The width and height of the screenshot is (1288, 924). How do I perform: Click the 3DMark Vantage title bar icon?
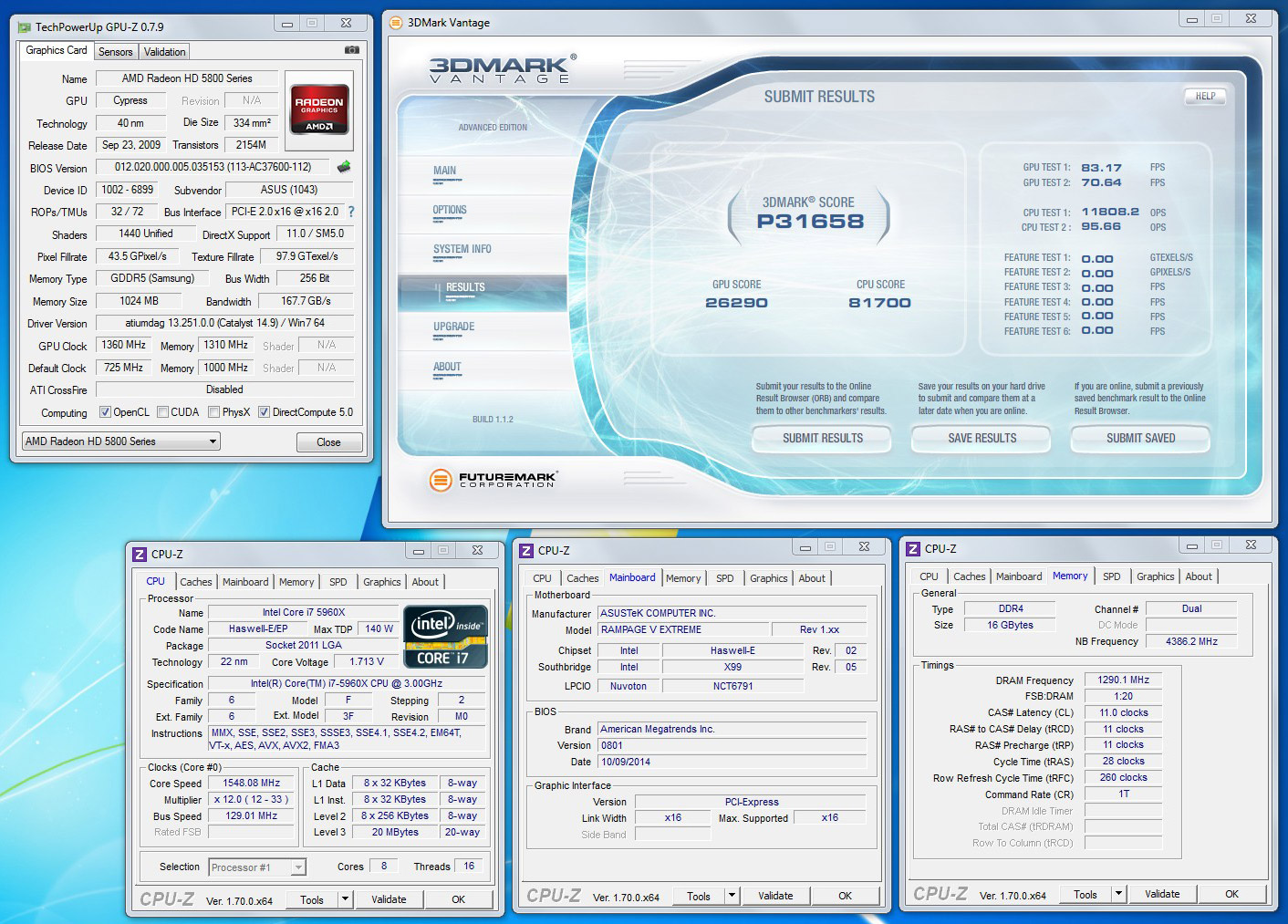(396, 23)
